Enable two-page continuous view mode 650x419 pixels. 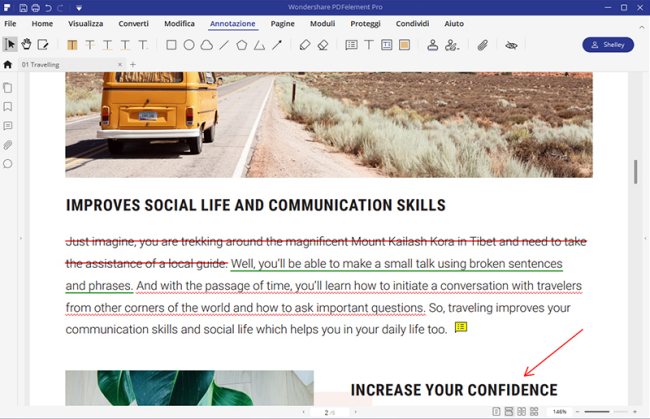[534, 412]
